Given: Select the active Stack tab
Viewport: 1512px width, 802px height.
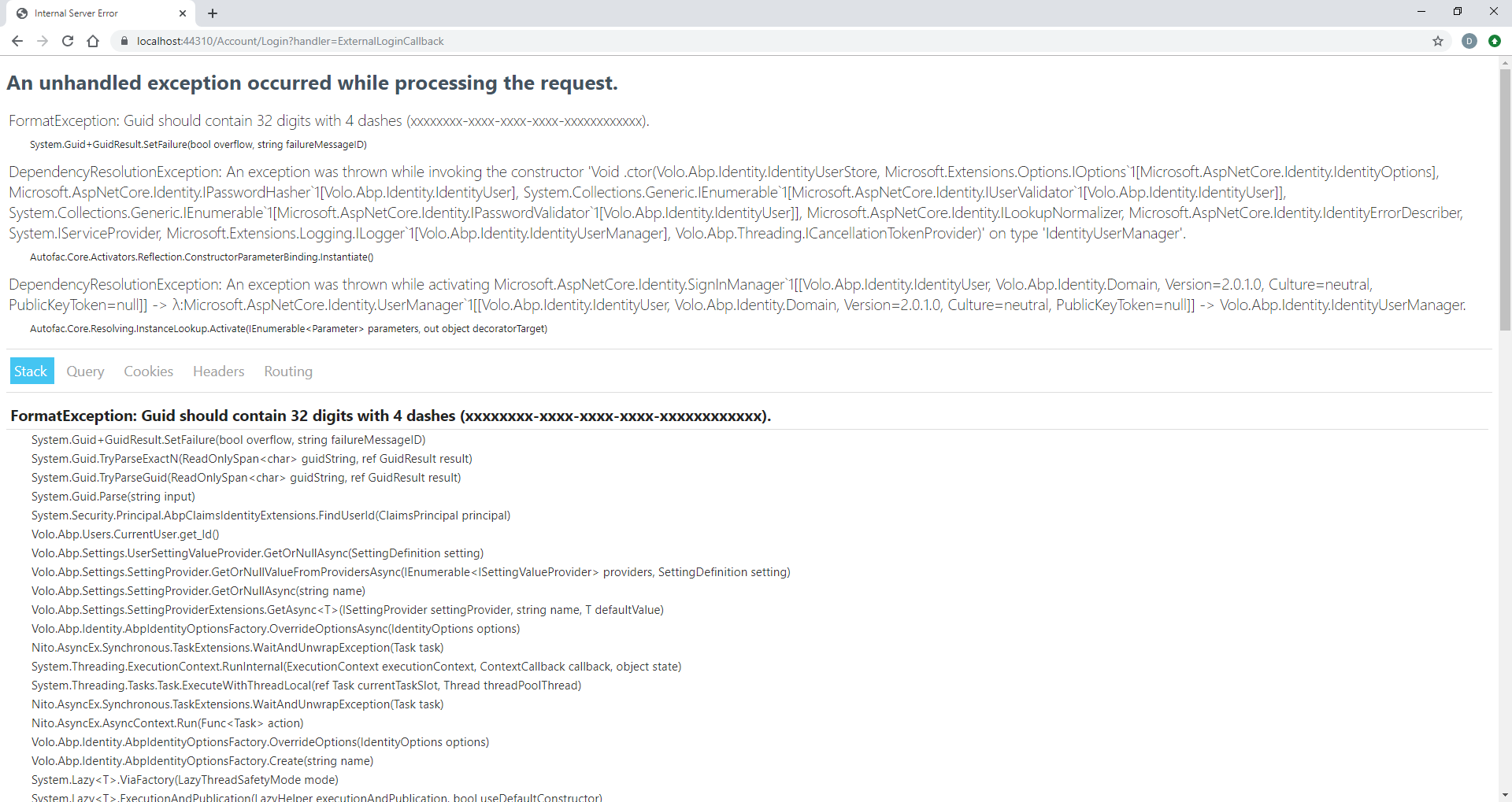Looking at the screenshot, I should click(31, 371).
